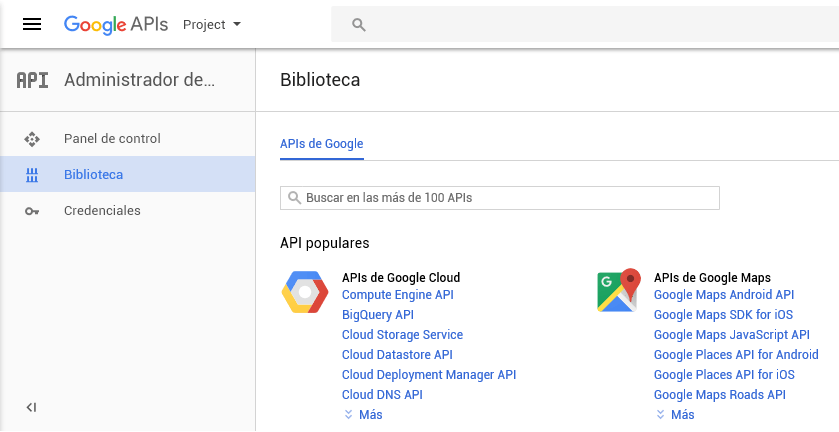Screen dimensions: 839x432
Task: Collapse the left sidebar panel
Action: click(x=31, y=407)
